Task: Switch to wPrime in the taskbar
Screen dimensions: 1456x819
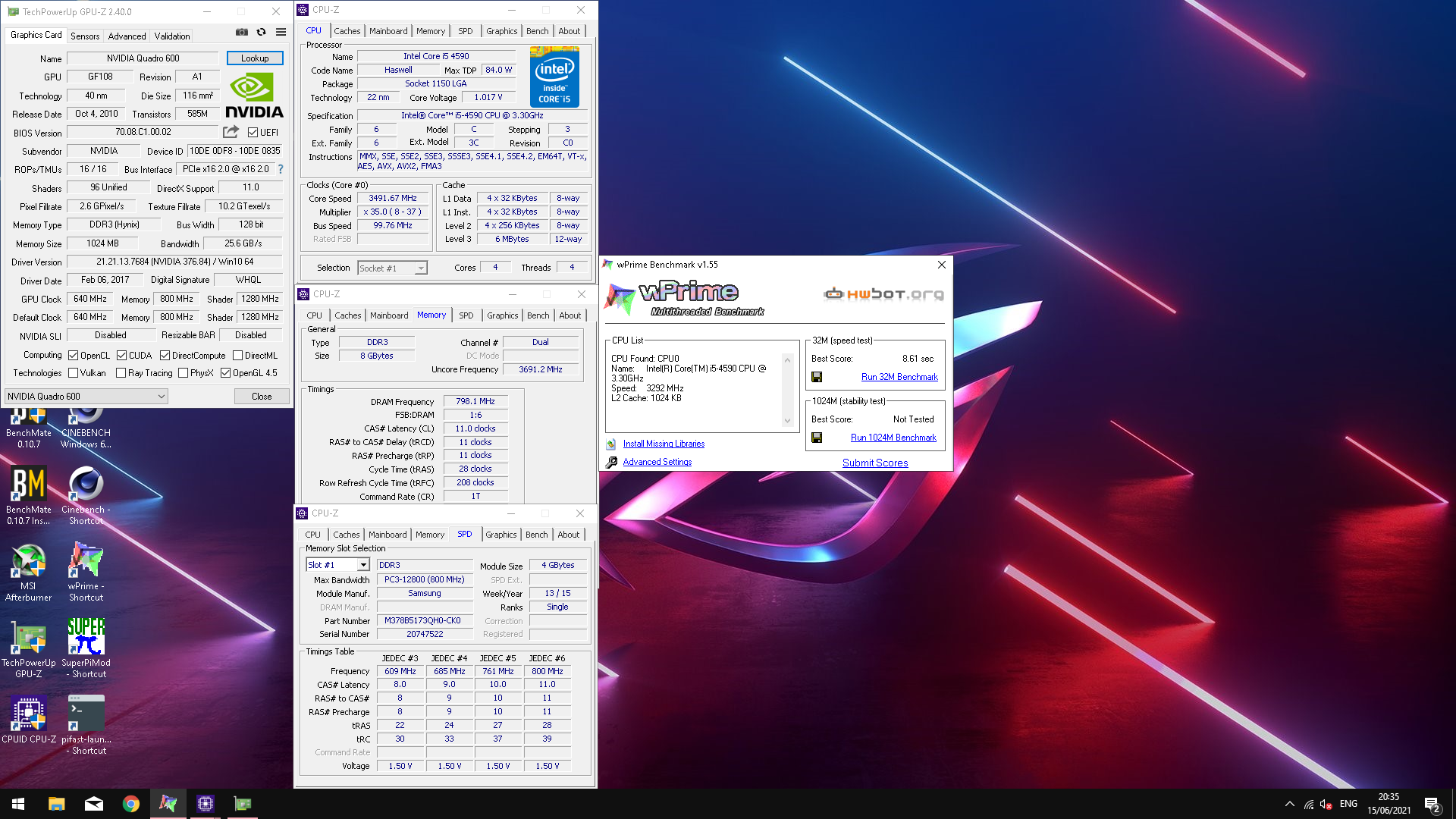Action: click(168, 804)
